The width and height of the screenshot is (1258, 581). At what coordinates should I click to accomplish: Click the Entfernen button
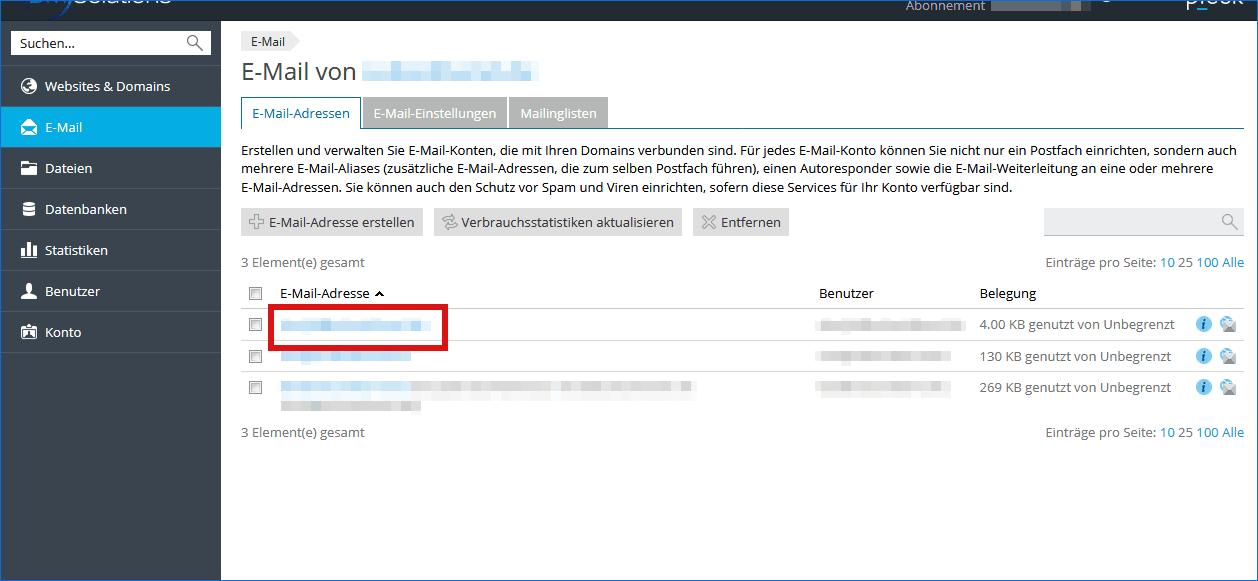coord(741,222)
